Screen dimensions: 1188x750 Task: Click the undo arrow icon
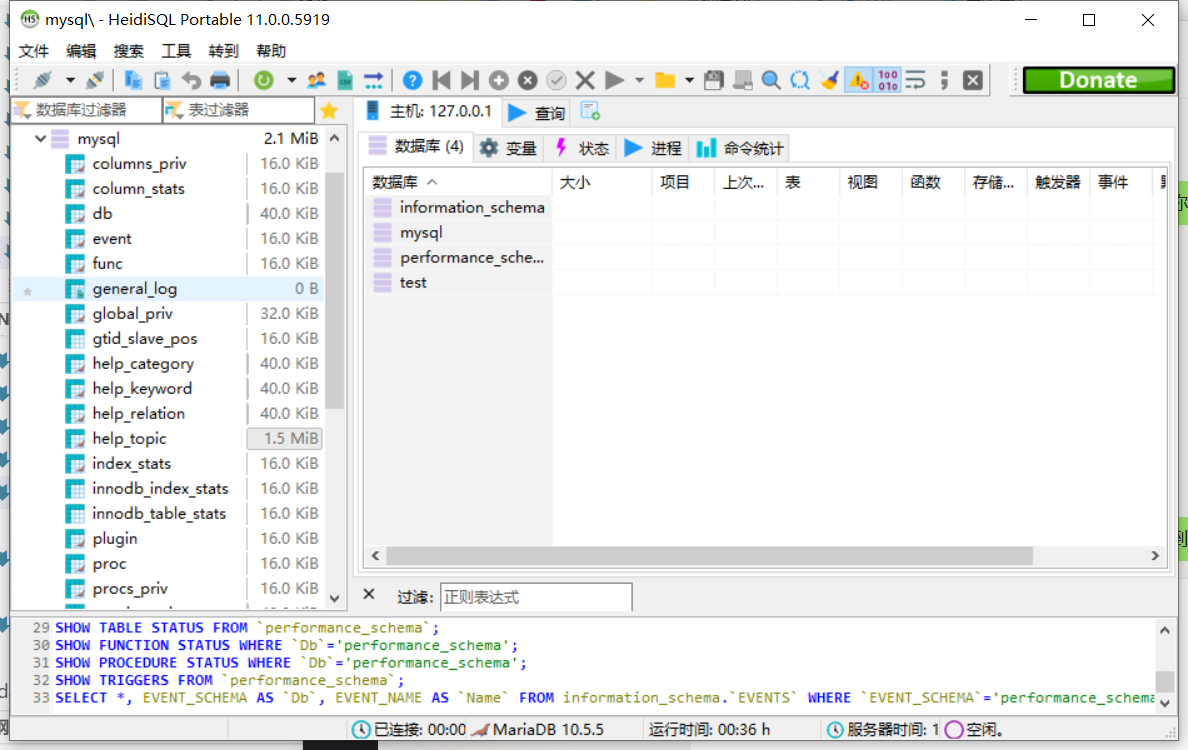coord(191,80)
